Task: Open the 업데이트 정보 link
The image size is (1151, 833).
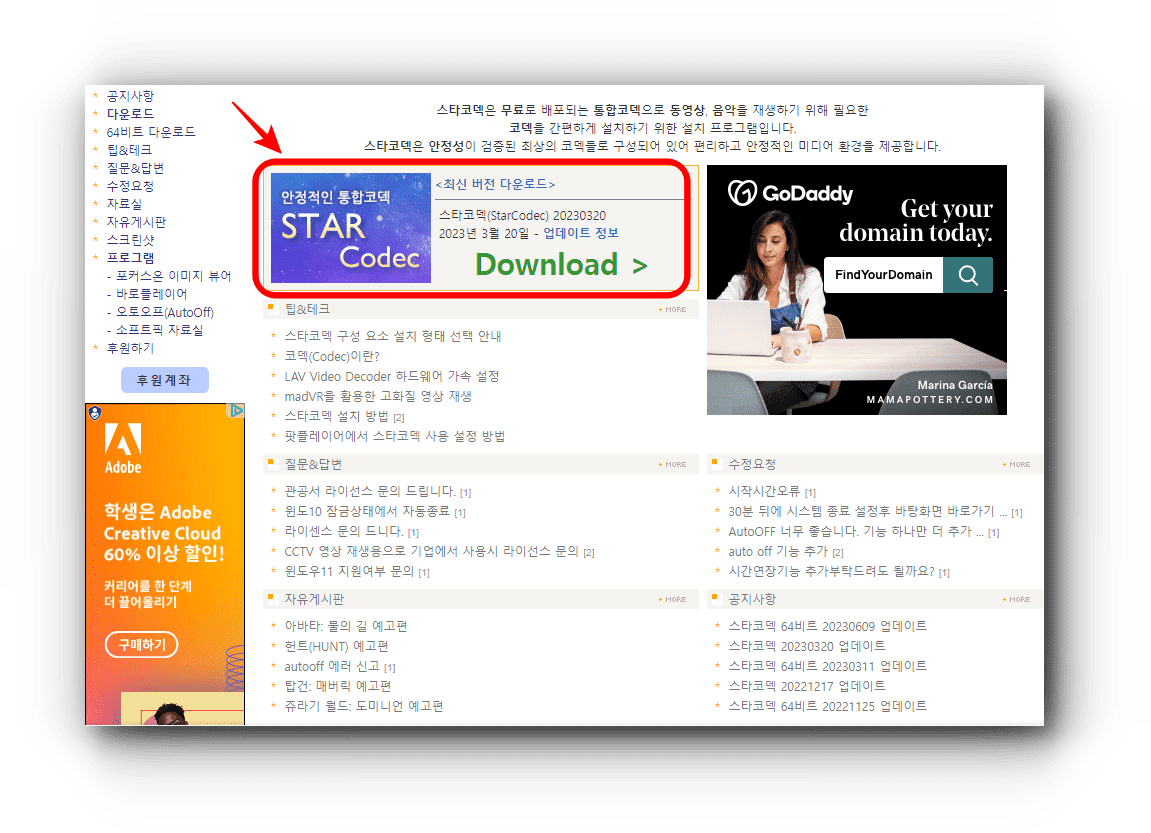Action: (x=581, y=233)
